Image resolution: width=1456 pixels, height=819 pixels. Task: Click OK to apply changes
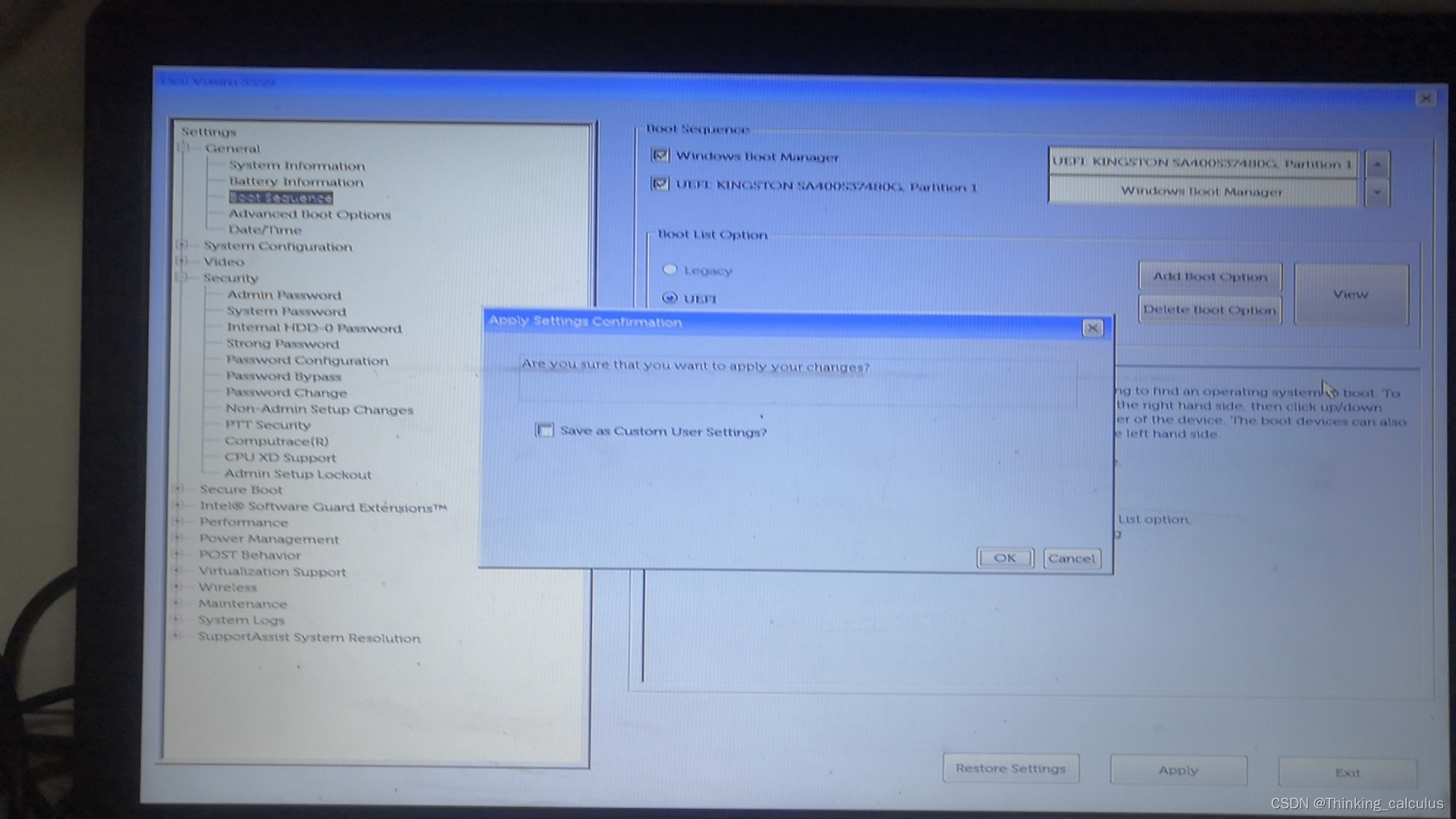1004,557
